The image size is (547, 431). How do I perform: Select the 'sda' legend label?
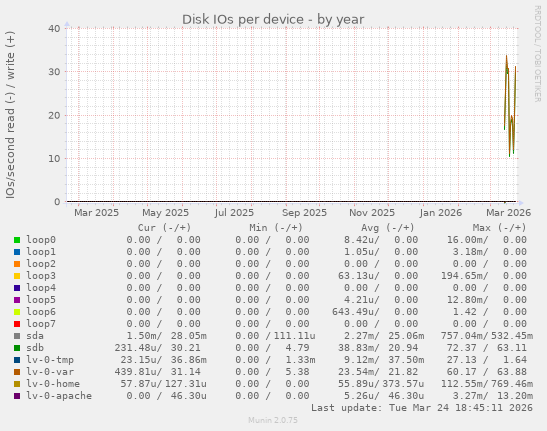pyautogui.click(x=35, y=336)
